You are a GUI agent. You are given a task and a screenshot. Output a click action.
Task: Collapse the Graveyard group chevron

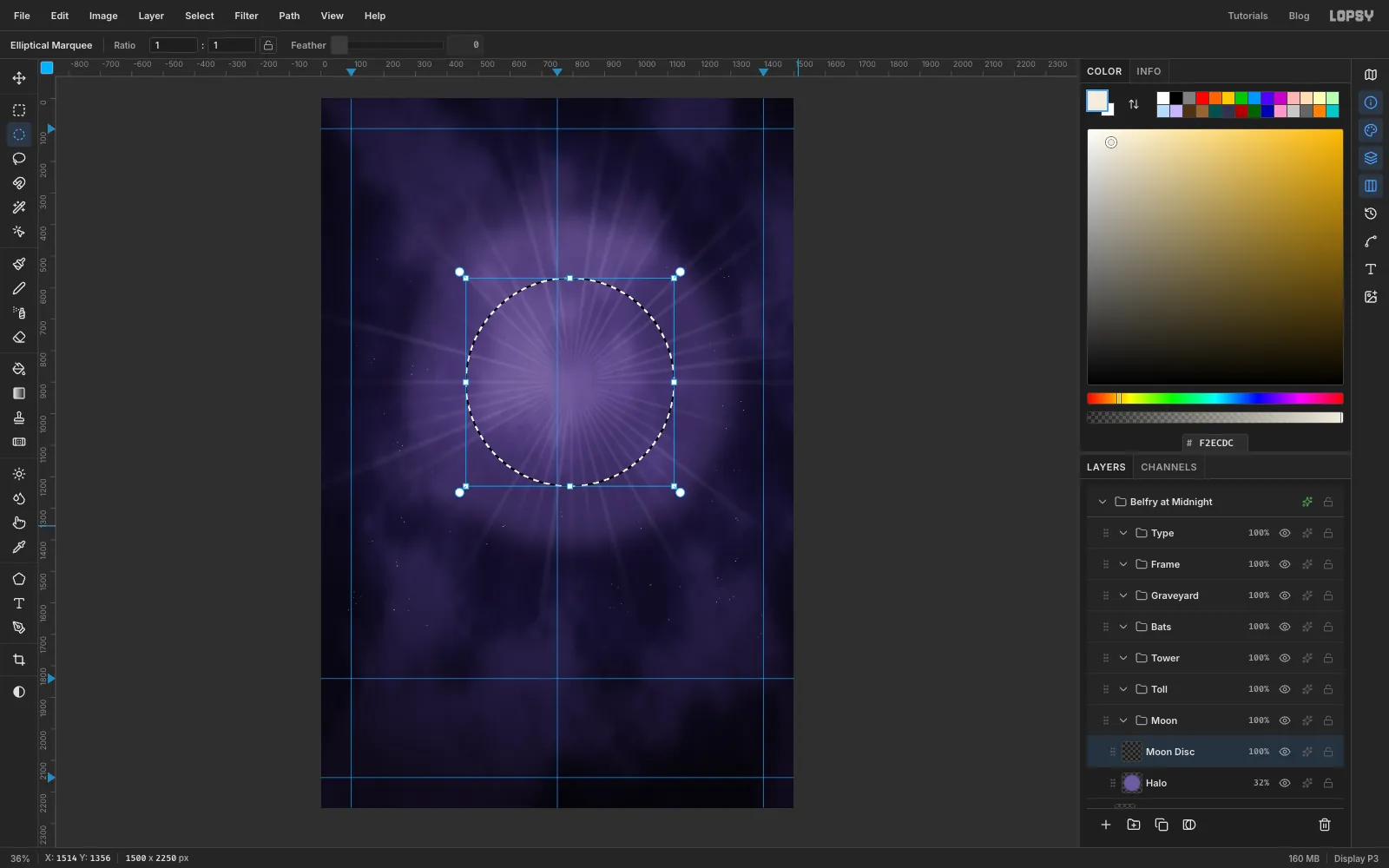click(x=1123, y=595)
